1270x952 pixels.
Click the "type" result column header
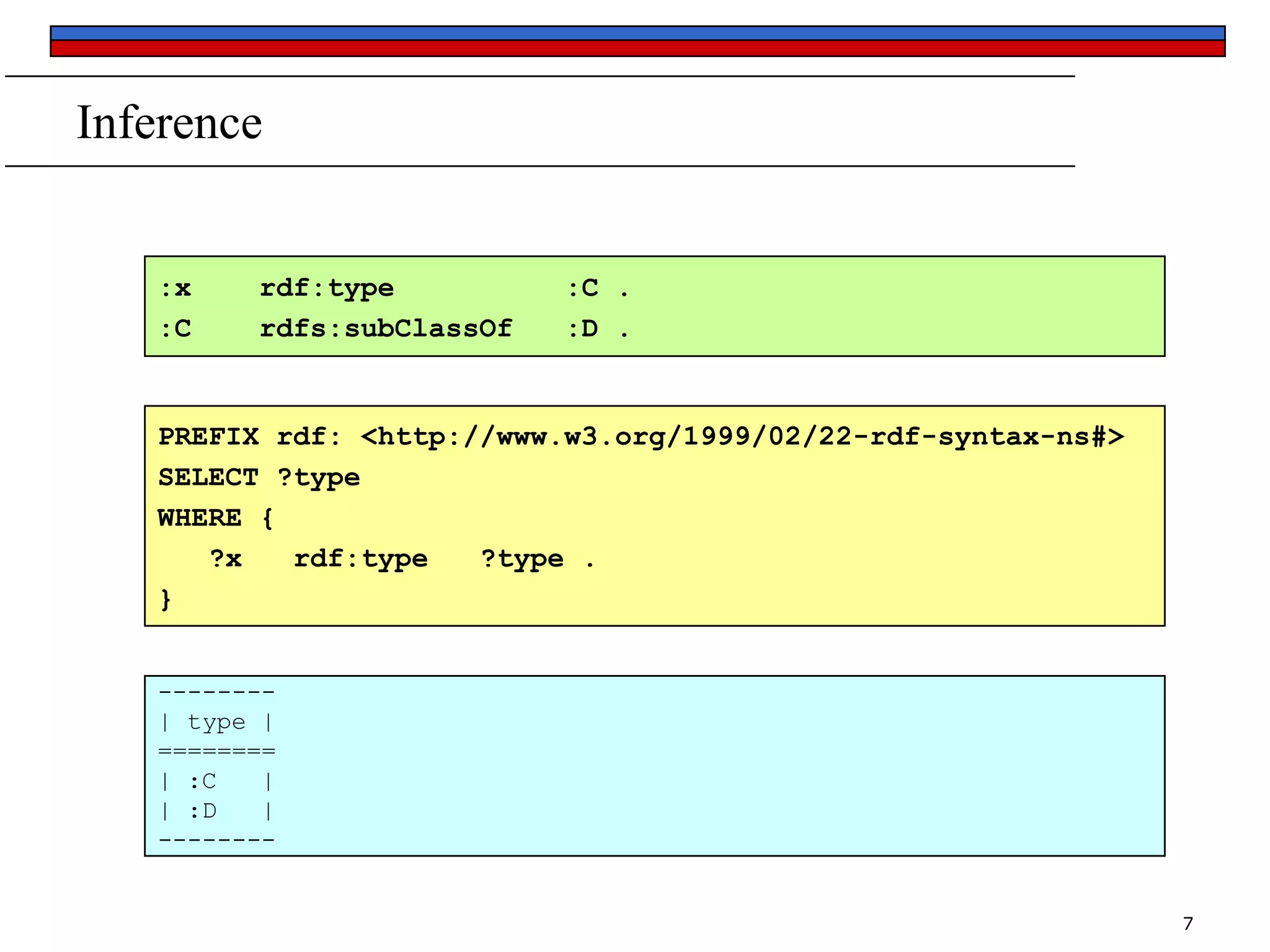pos(216,723)
